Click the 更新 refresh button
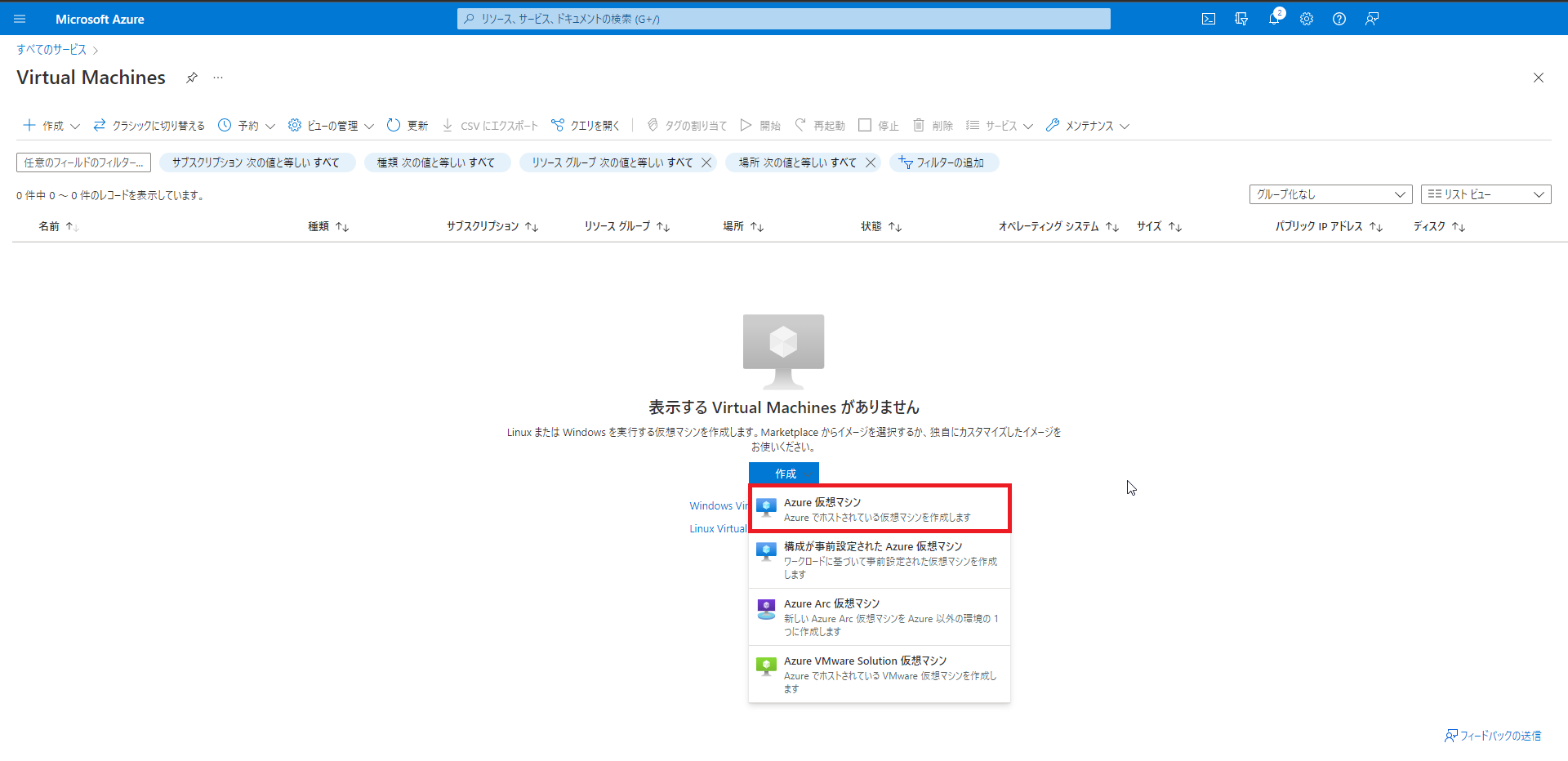The height and width of the screenshot is (761, 1568). point(408,125)
